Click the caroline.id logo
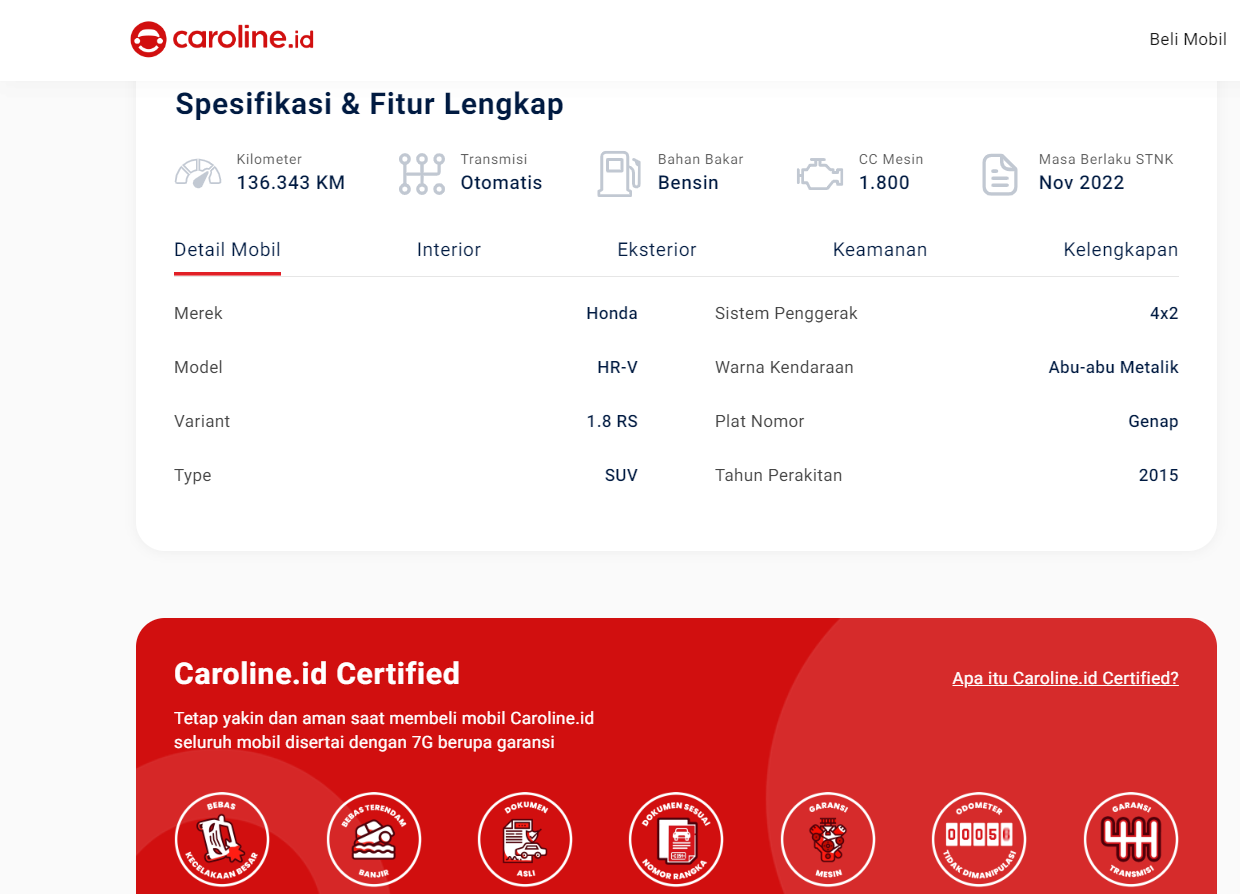The height and width of the screenshot is (894, 1240). point(222,39)
